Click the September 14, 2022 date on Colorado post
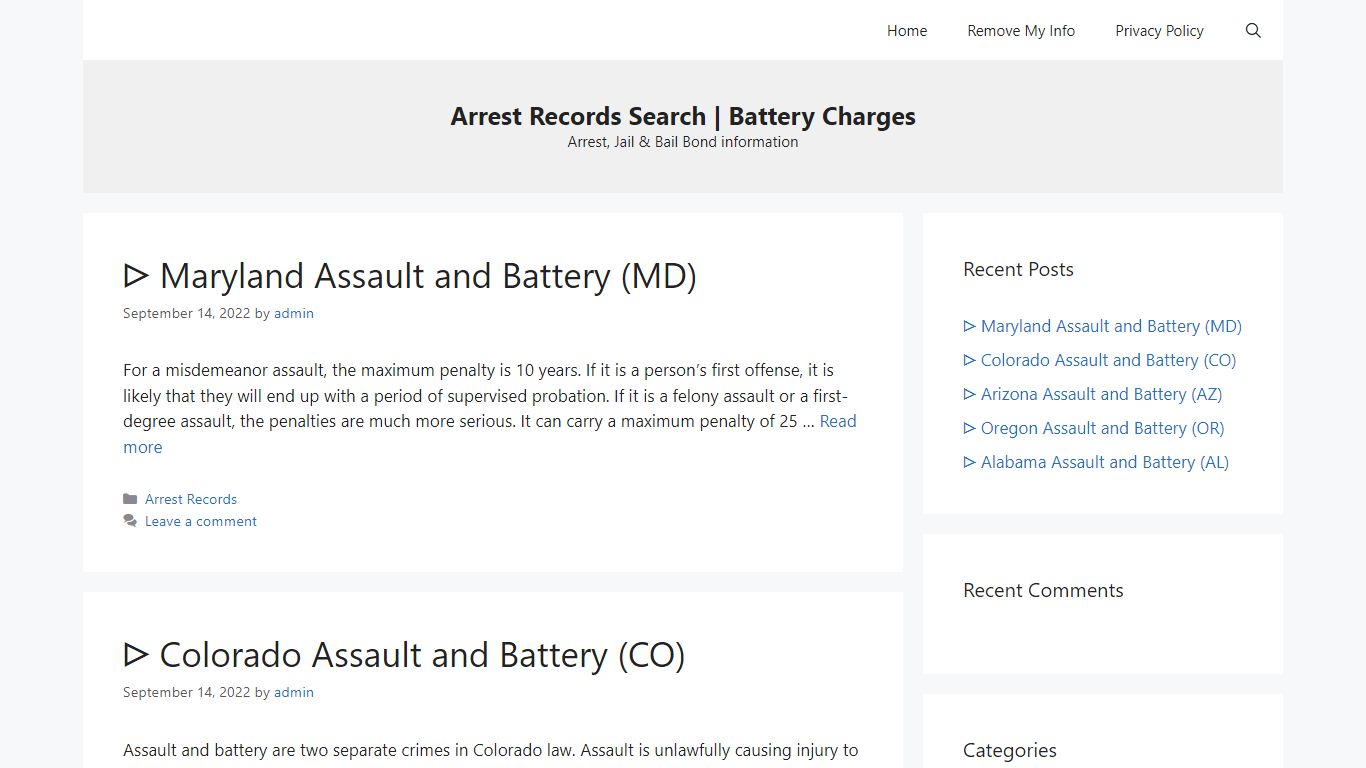Screen dimensions: 1366x768 coord(186,692)
